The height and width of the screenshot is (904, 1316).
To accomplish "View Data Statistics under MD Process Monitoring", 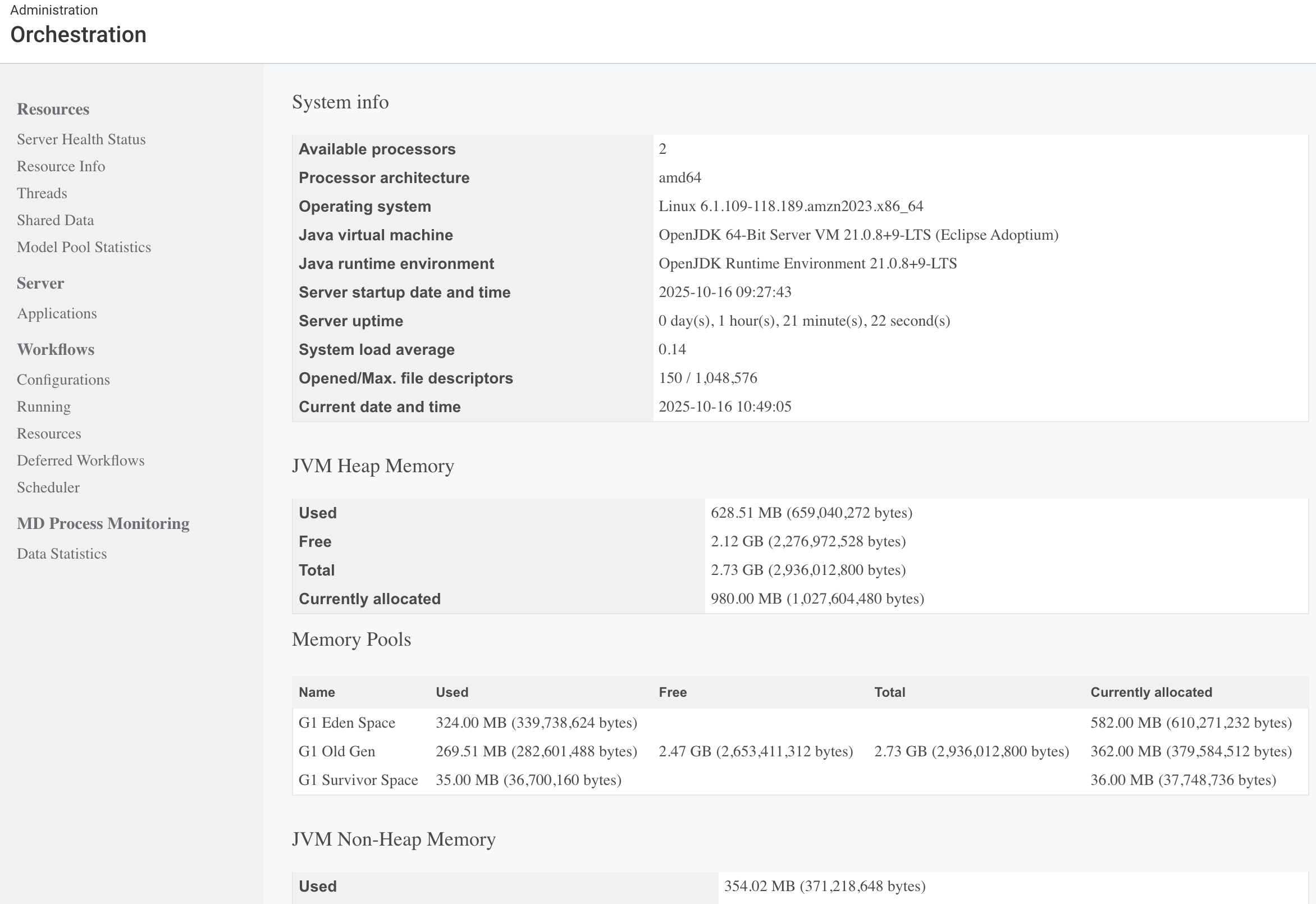I will pyautogui.click(x=62, y=554).
